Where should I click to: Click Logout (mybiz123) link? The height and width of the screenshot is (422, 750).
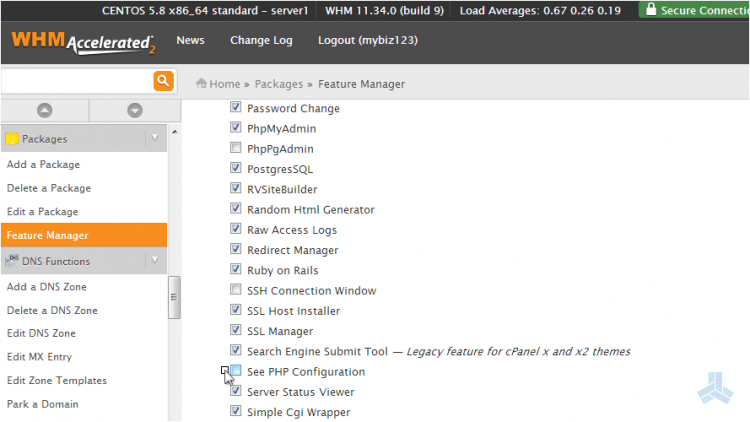[367, 41]
